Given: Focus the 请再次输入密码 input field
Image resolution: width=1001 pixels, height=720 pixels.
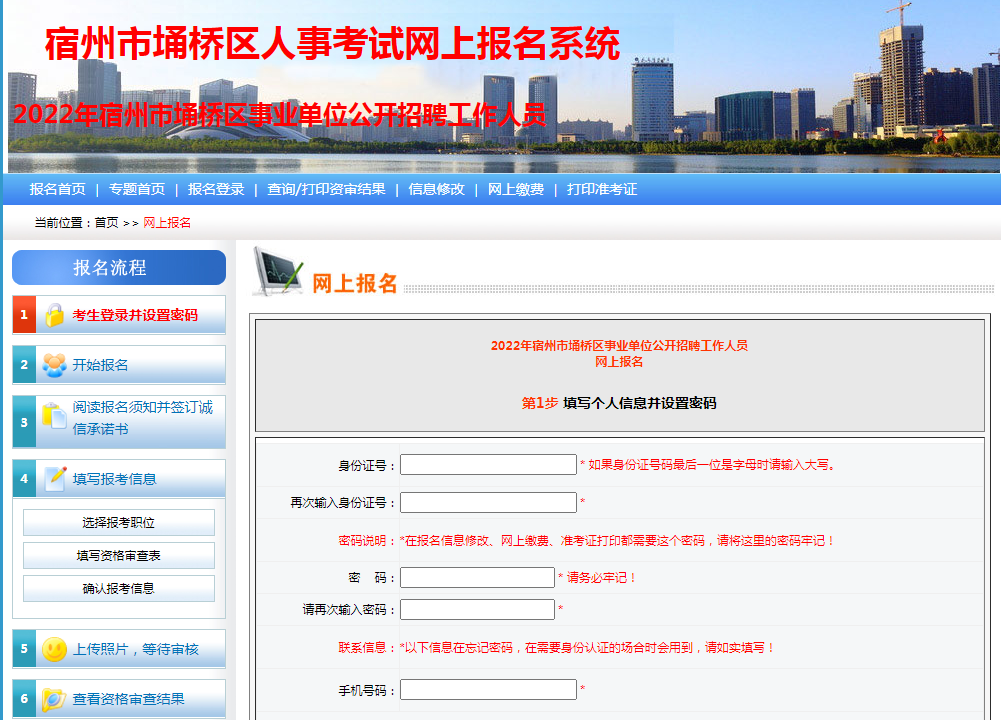Looking at the screenshot, I should pyautogui.click(x=478, y=609).
